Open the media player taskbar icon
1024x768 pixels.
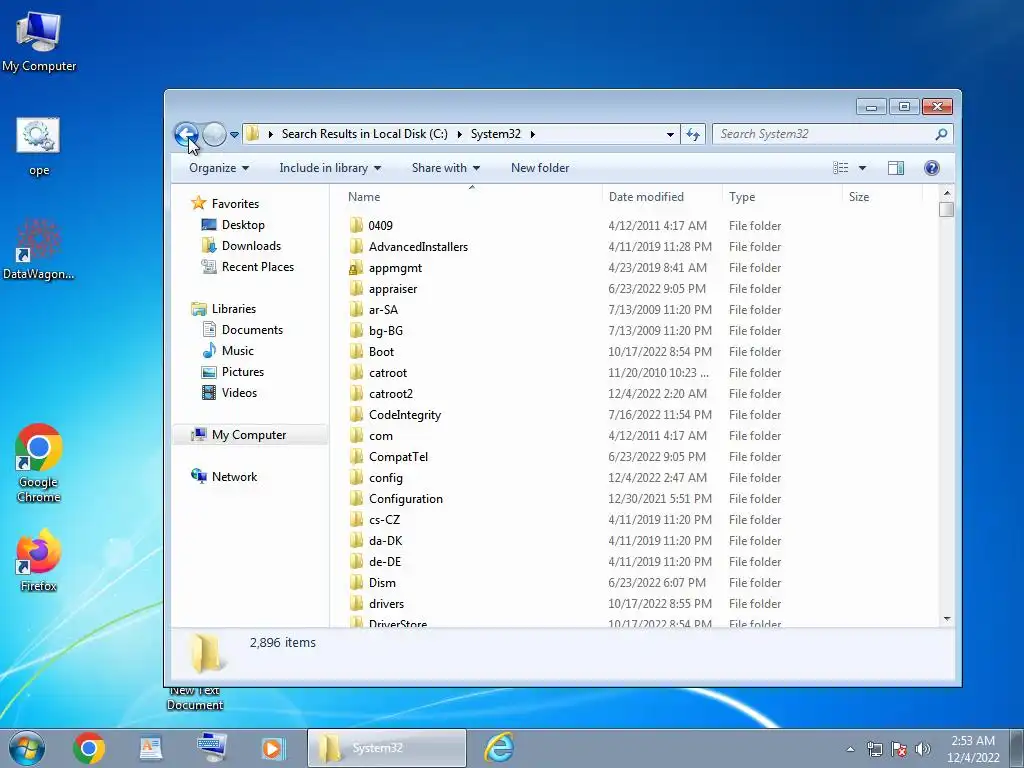[x=273, y=748]
